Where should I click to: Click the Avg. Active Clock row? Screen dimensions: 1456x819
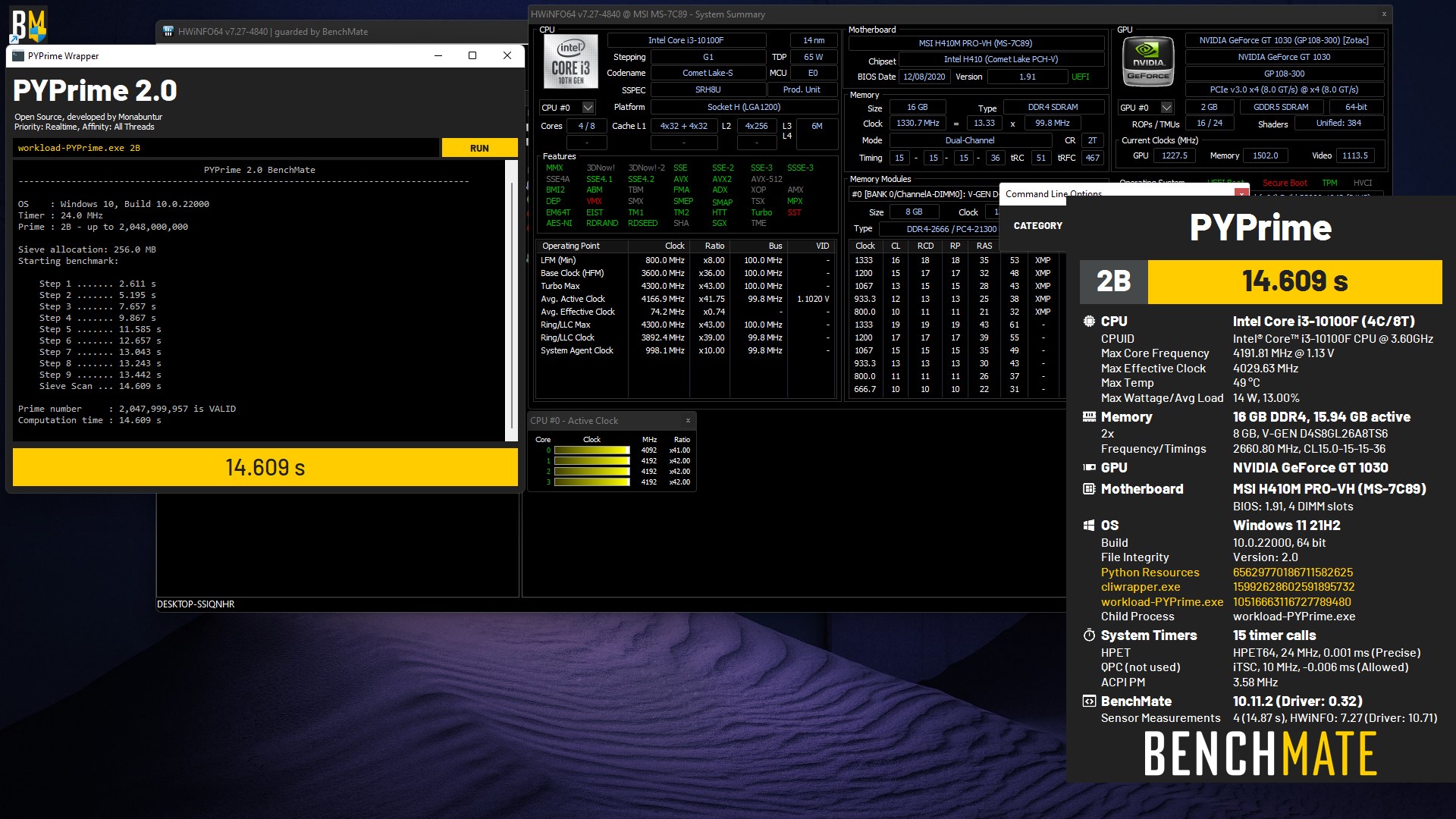(685, 299)
